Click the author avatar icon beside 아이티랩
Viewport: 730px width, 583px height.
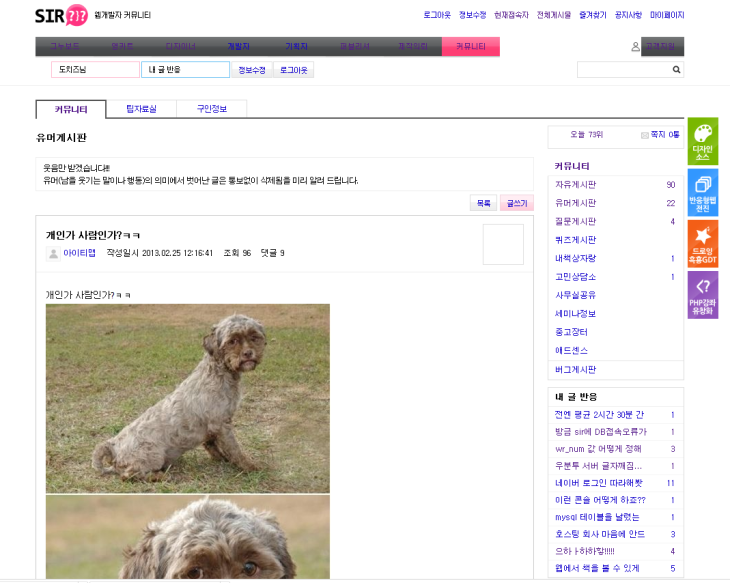(x=53, y=254)
